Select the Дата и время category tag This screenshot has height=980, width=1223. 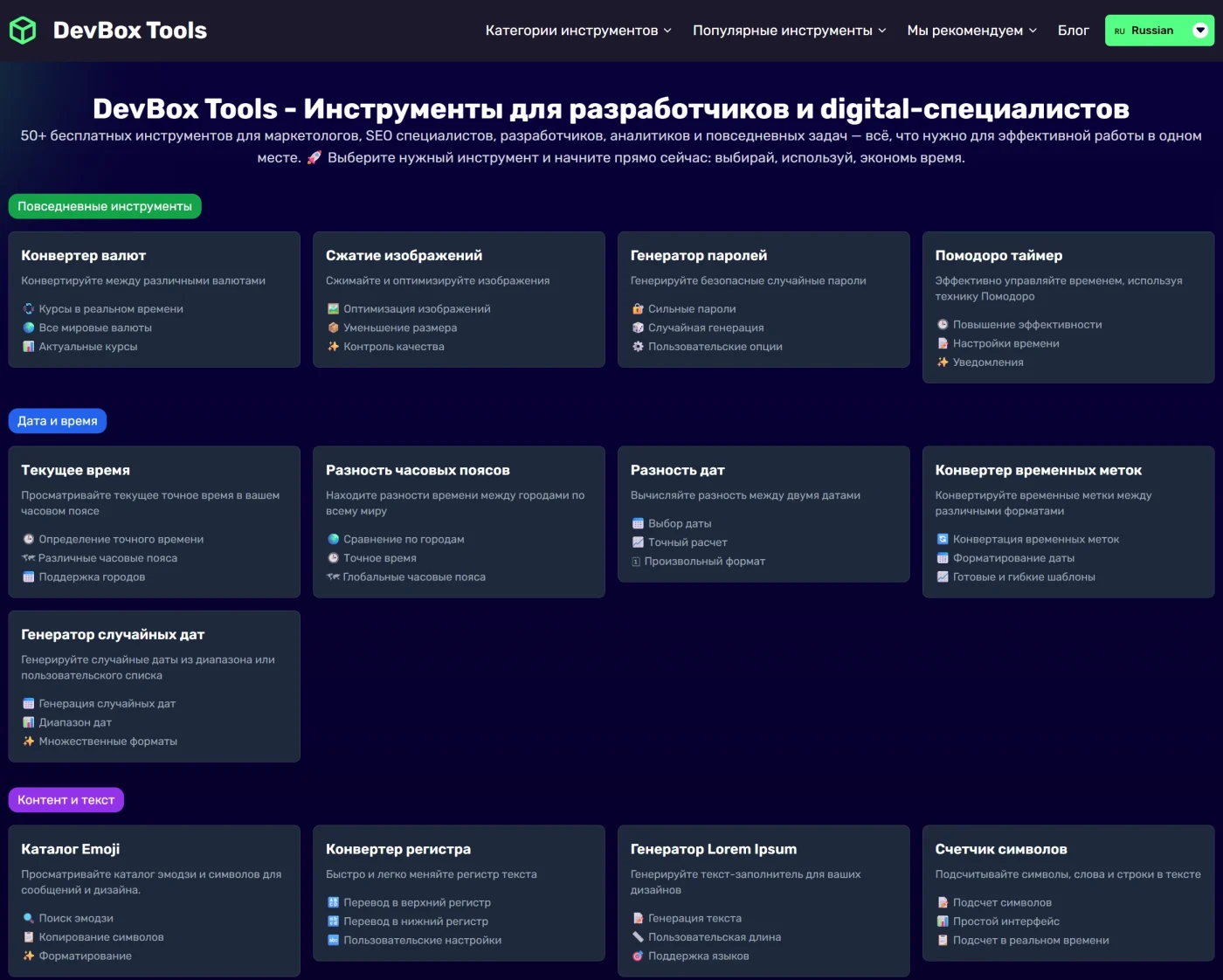[58, 421]
